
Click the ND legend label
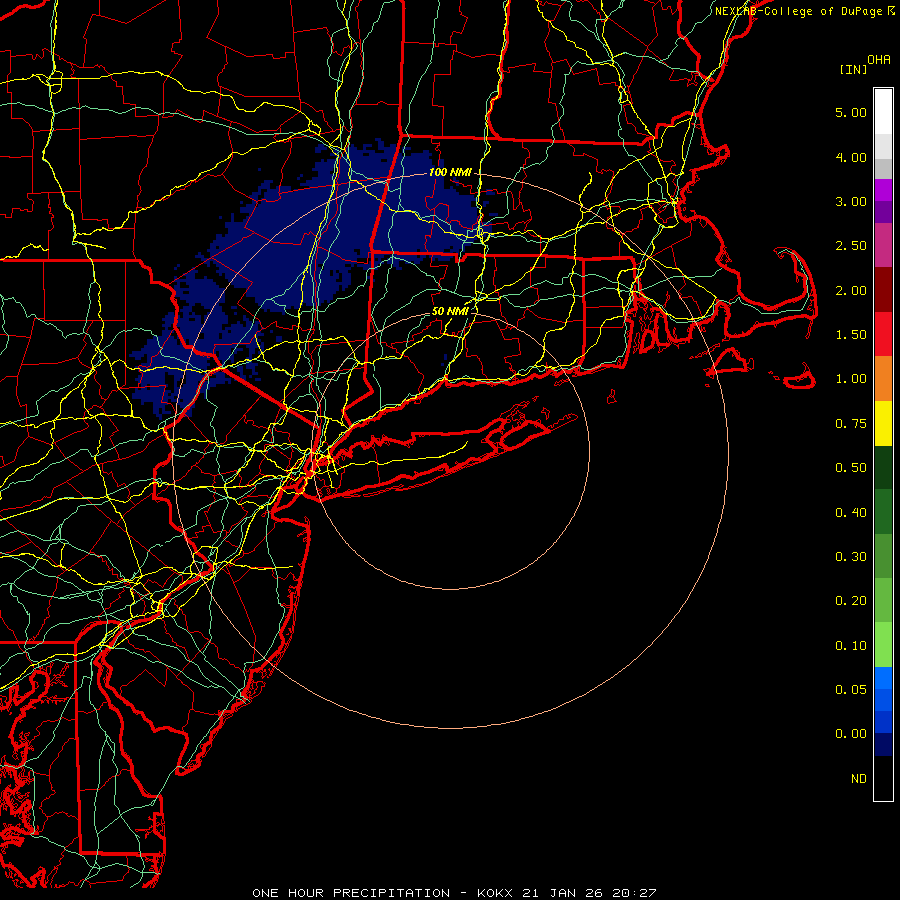[859, 779]
